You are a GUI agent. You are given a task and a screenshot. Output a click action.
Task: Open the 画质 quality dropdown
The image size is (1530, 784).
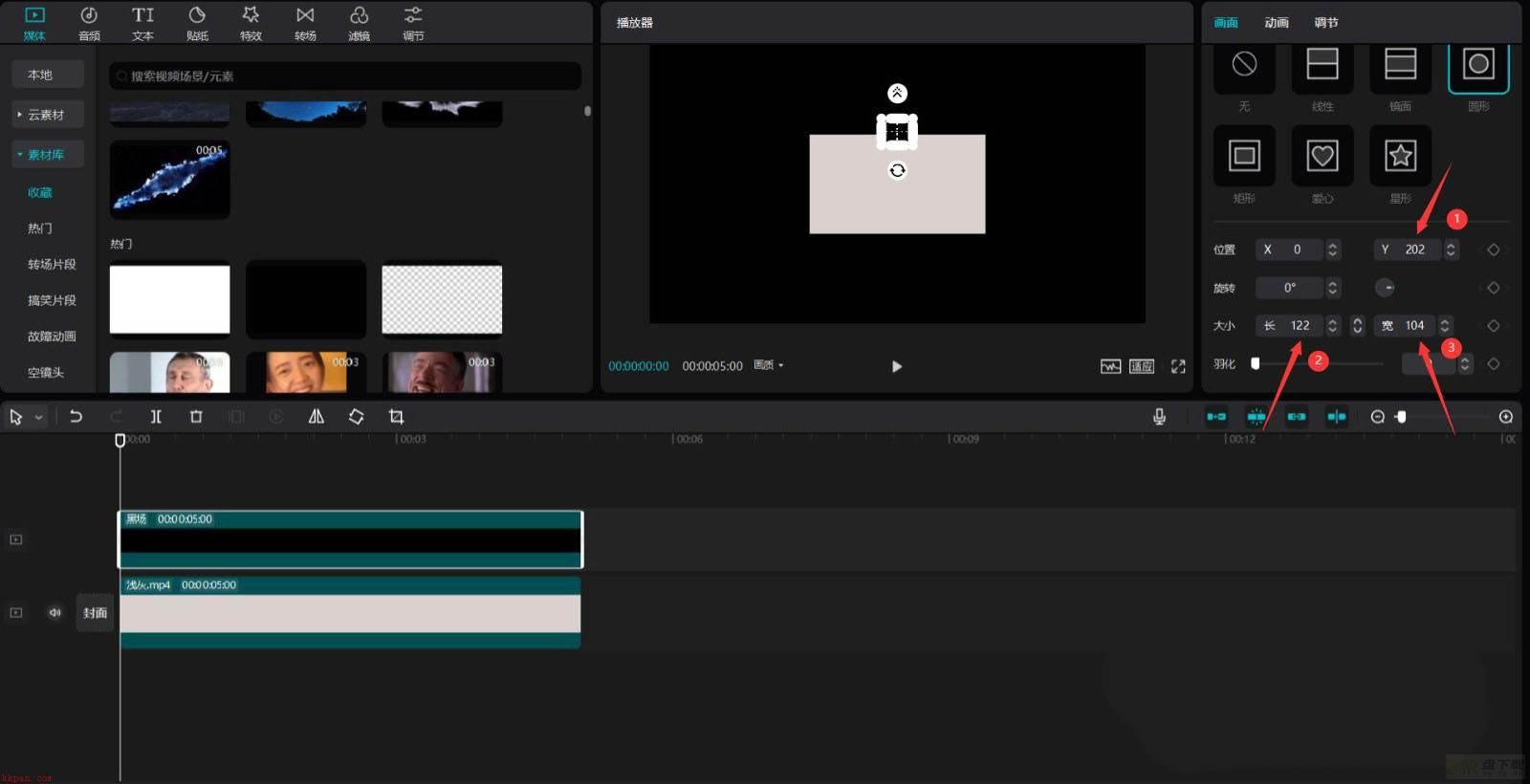[769, 365]
